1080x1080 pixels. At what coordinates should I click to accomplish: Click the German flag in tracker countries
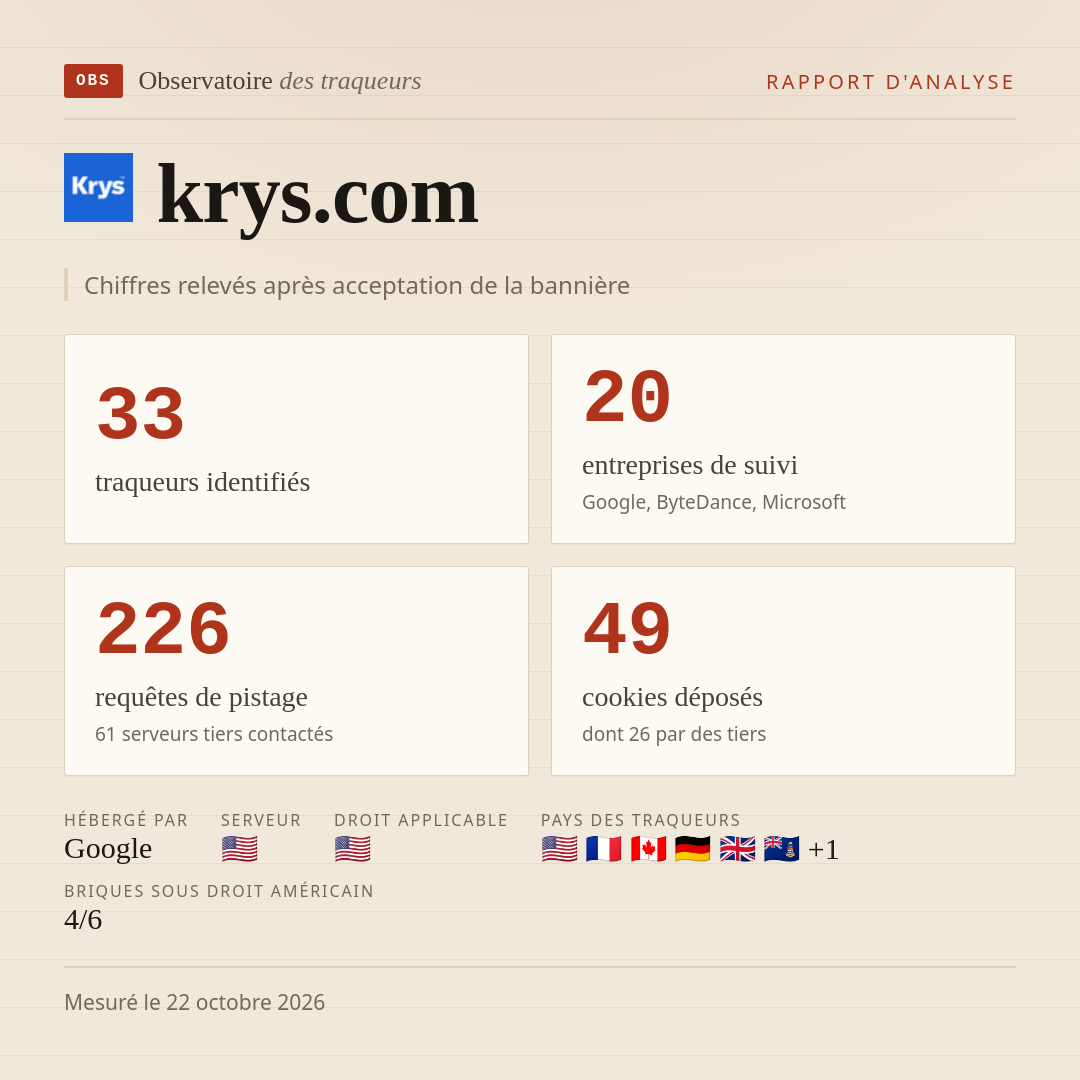tap(692, 849)
